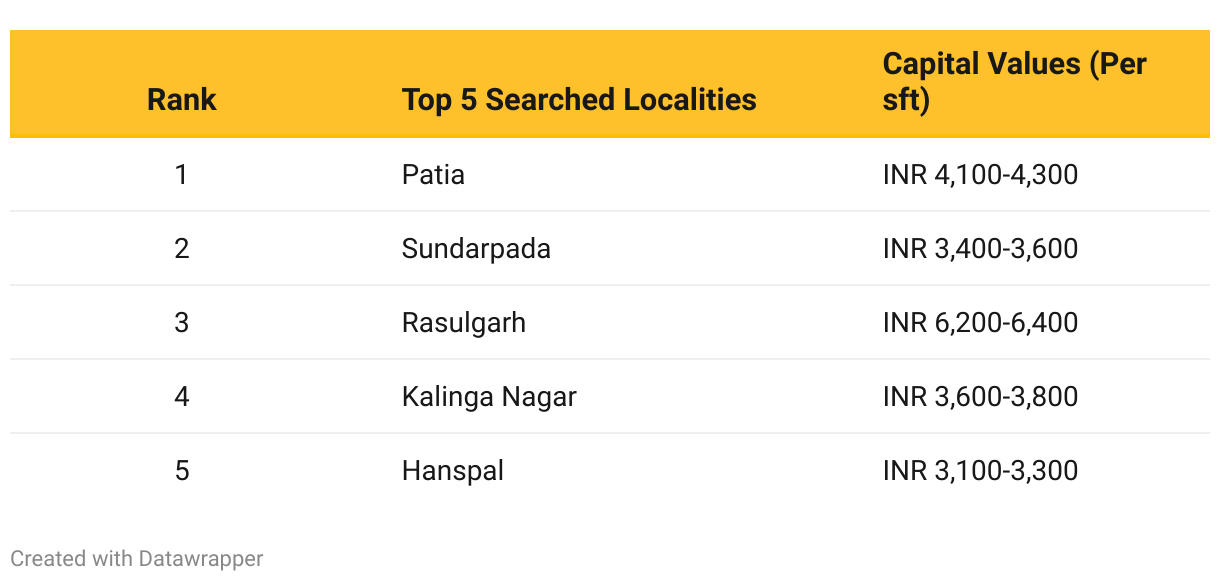Viewport: 1220px width, 582px height.
Task: Click rank number 1 cell
Action: [x=181, y=175]
